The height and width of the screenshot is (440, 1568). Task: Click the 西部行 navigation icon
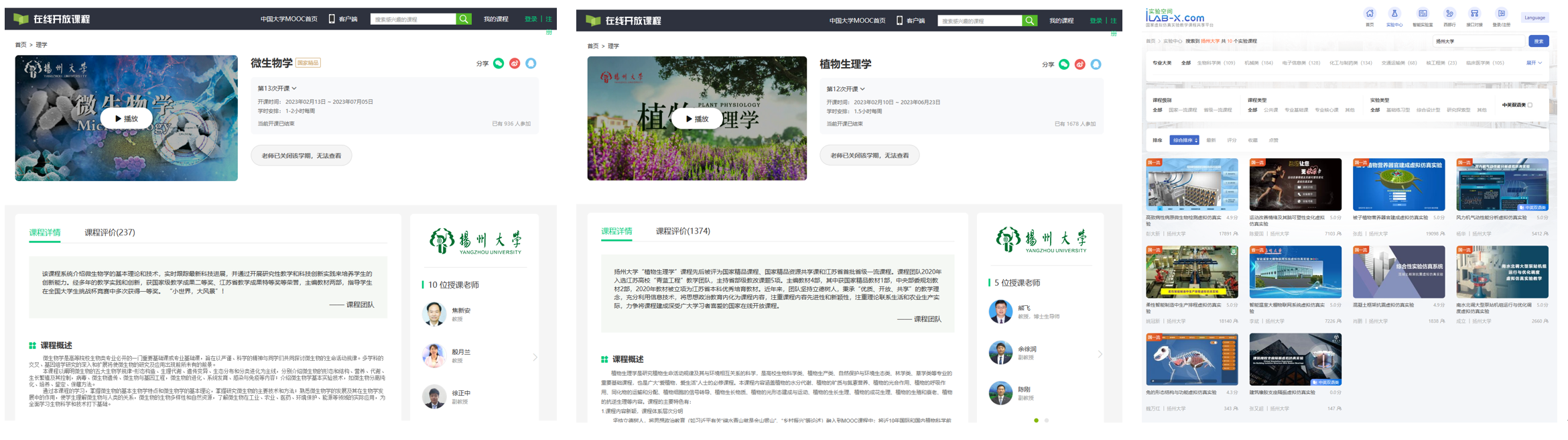click(x=1449, y=14)
